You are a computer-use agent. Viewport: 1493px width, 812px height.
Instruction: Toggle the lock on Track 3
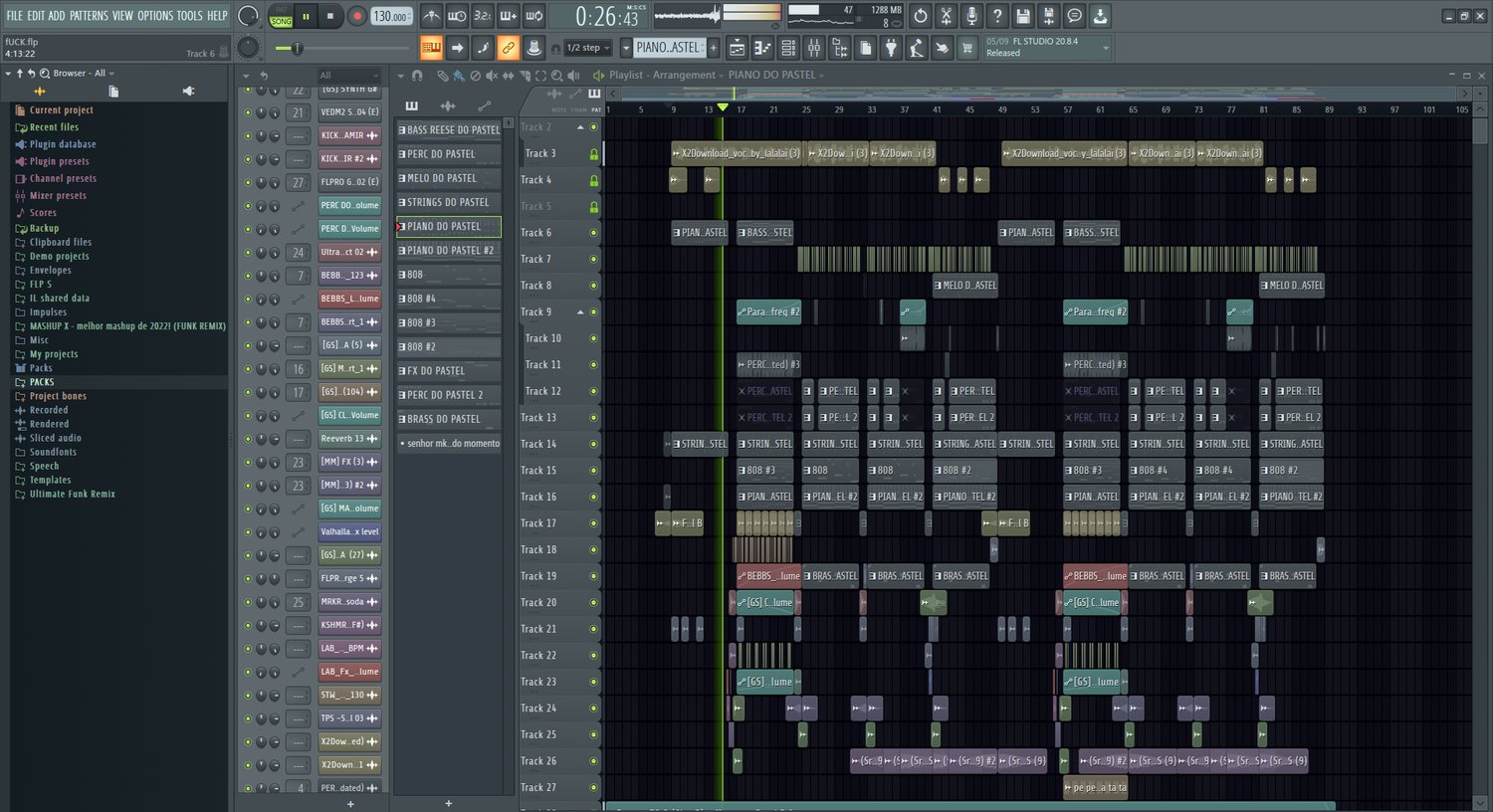coord(594,154)
